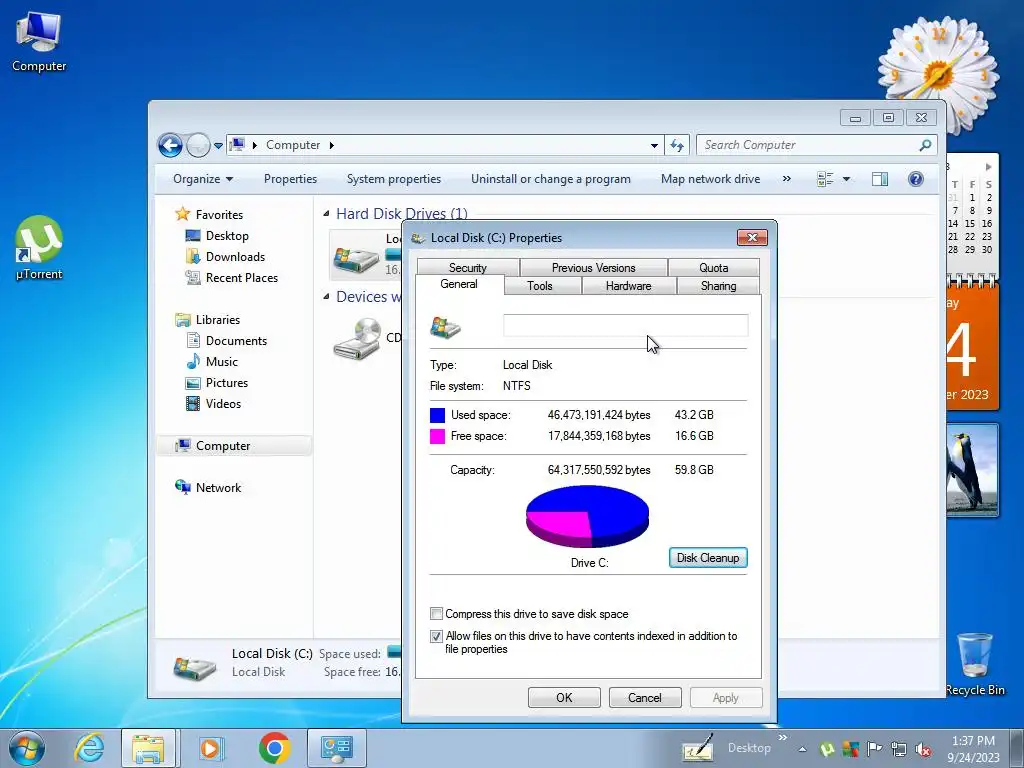Click the taskbar clock showing 1:37 PM
1024x768 pixels.
tap(973, 749)
